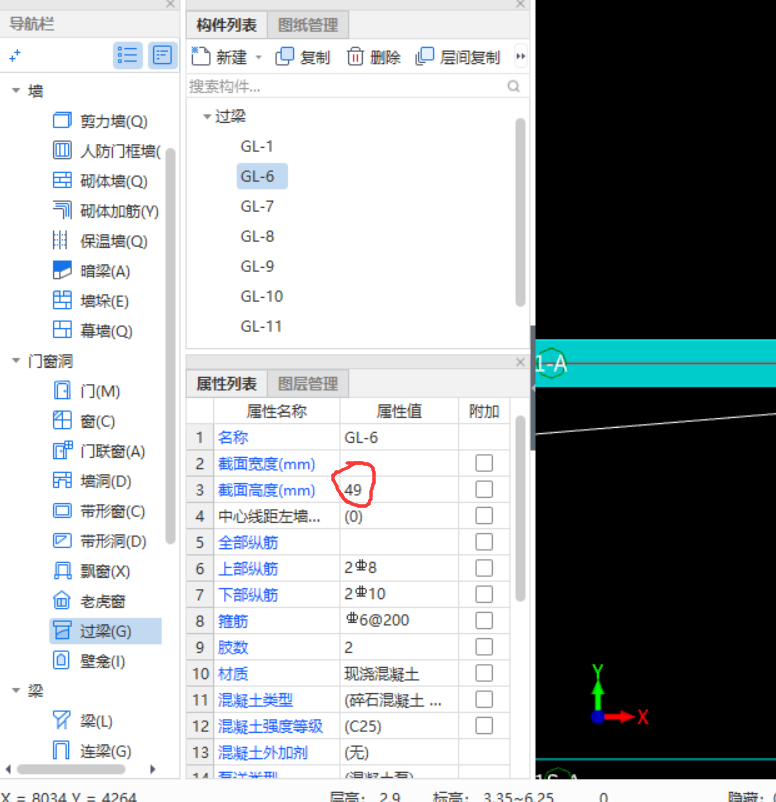Viewport: 776px width, 802px height.
Task: Tick the 截面高度(mm) 附加 checkbox
Action: coord(484,489)
